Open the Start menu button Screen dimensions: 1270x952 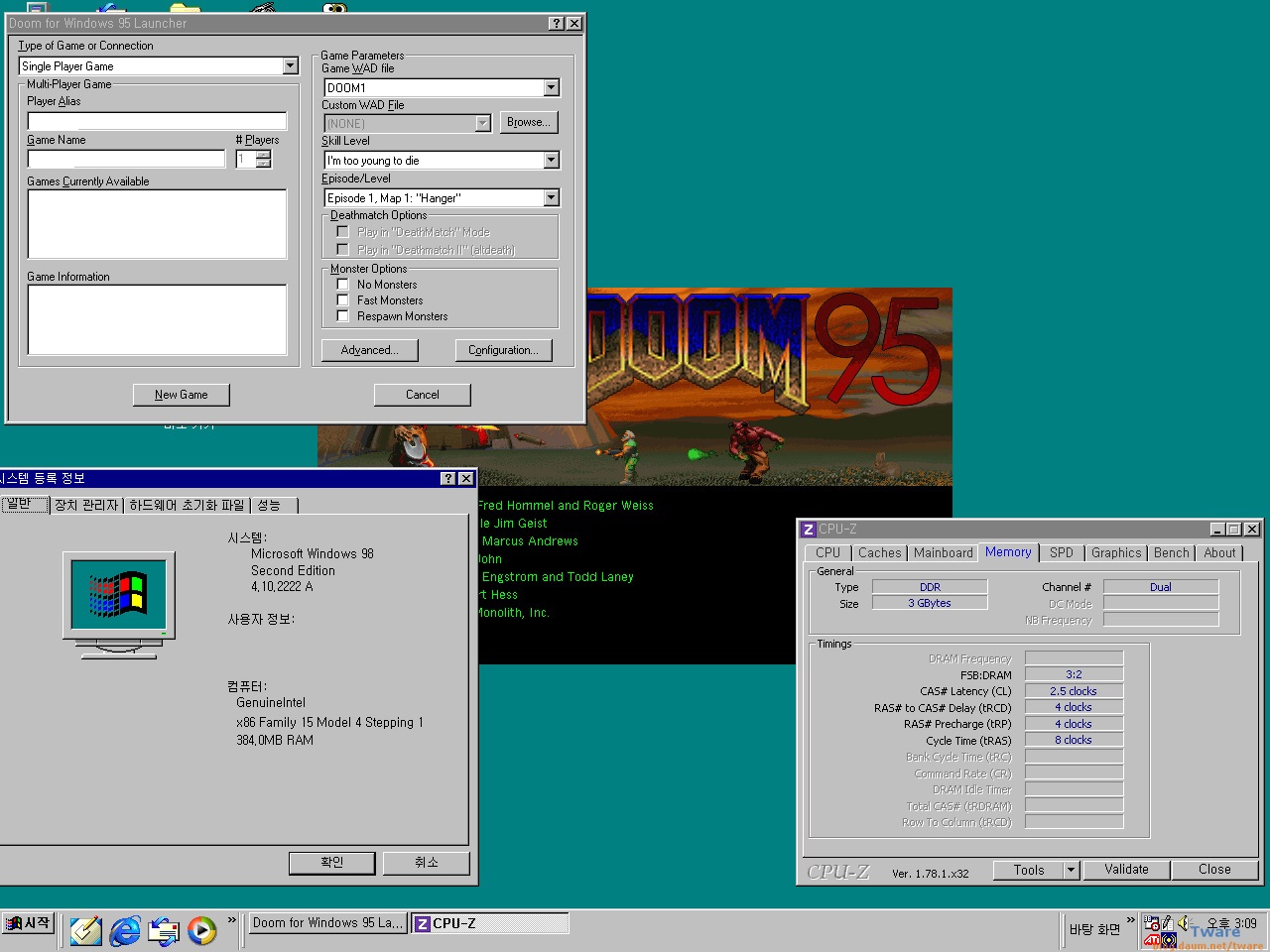(x=28, y=923)
